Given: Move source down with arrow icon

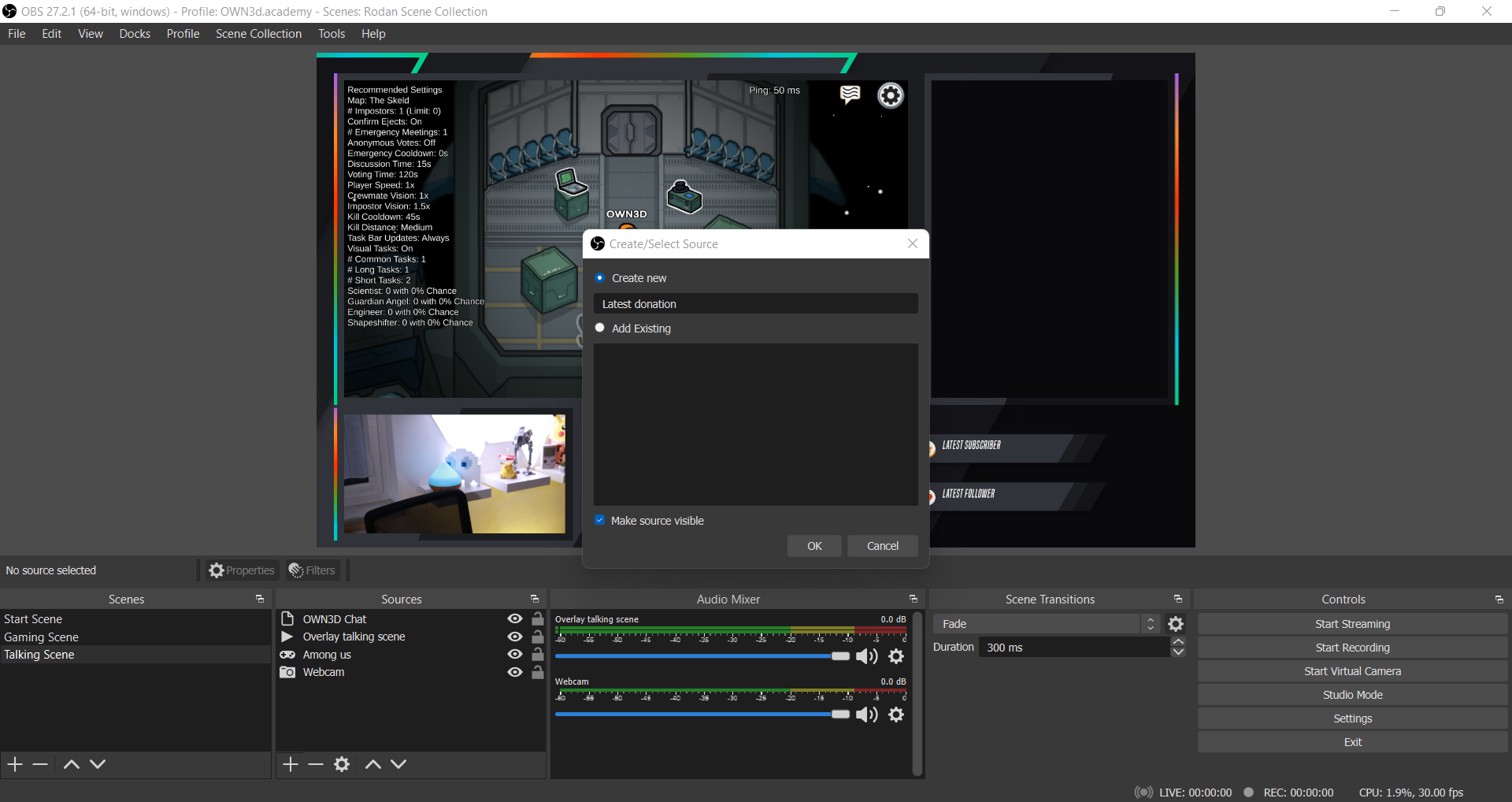Looking at the screenshot, I should coord(398,764).
